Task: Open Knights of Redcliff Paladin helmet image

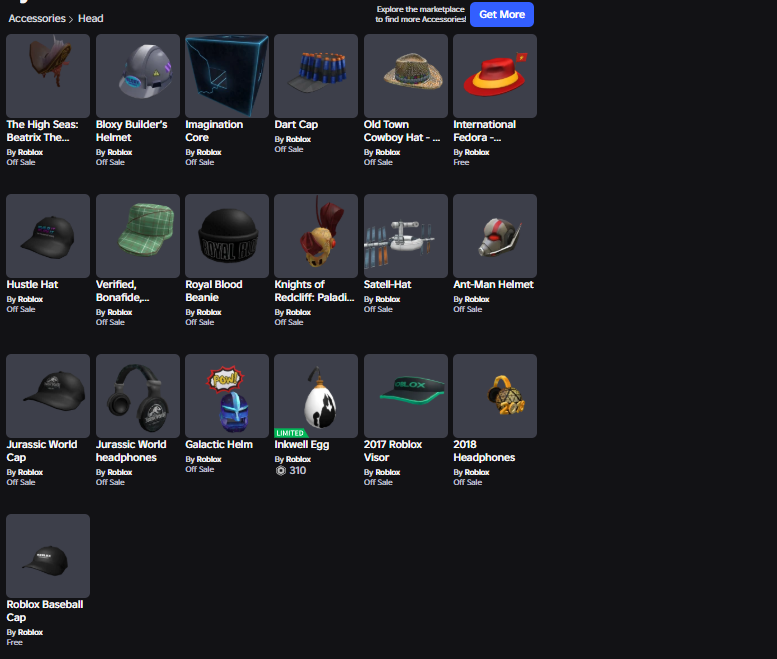Action: click(x=316, y=236)
